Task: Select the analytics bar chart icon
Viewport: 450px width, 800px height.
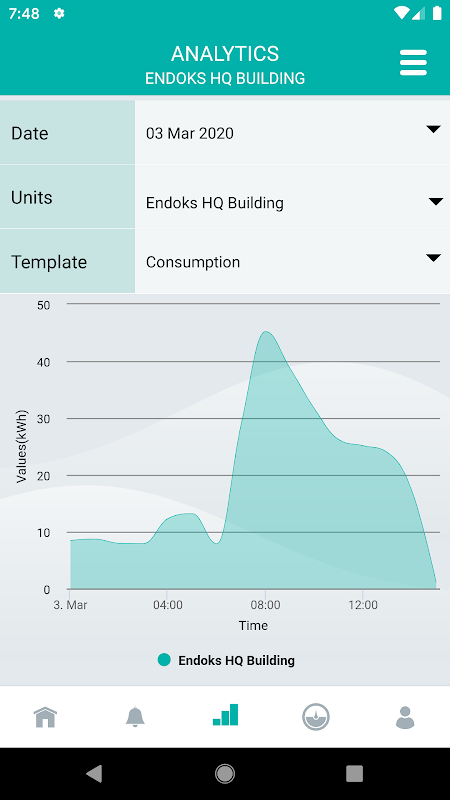Action: [x=226, y=714]
